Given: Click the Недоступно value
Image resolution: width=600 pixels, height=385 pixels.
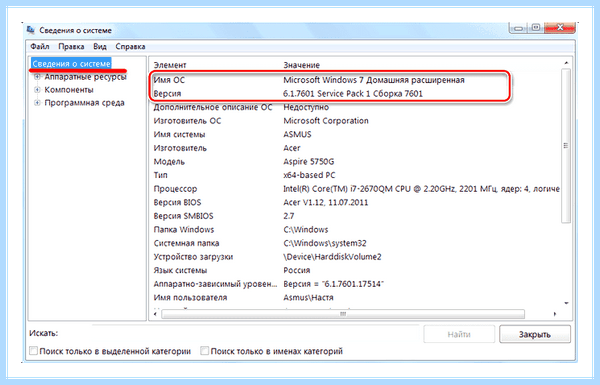Looking at the screenshot, I should click(x=306, y=108).
